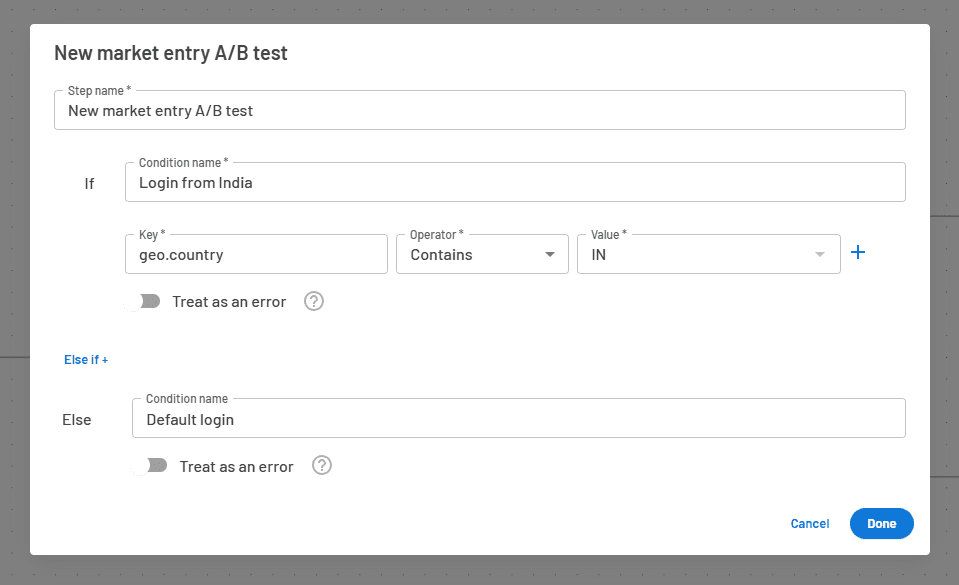Viewport: 959px width, 585px height.
Task: Enable Treat as an error for the Default login condition
Action: click(x=155, y=466)
